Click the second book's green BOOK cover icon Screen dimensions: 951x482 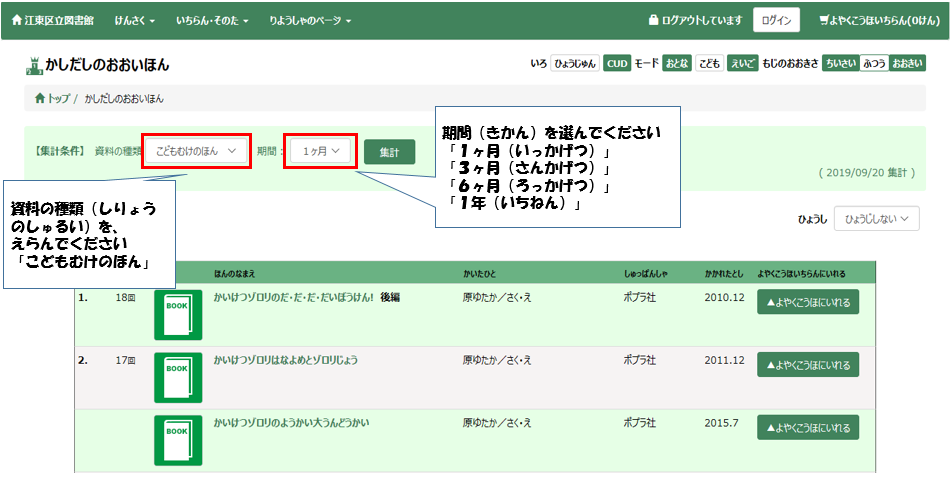(x=178, y=376)
